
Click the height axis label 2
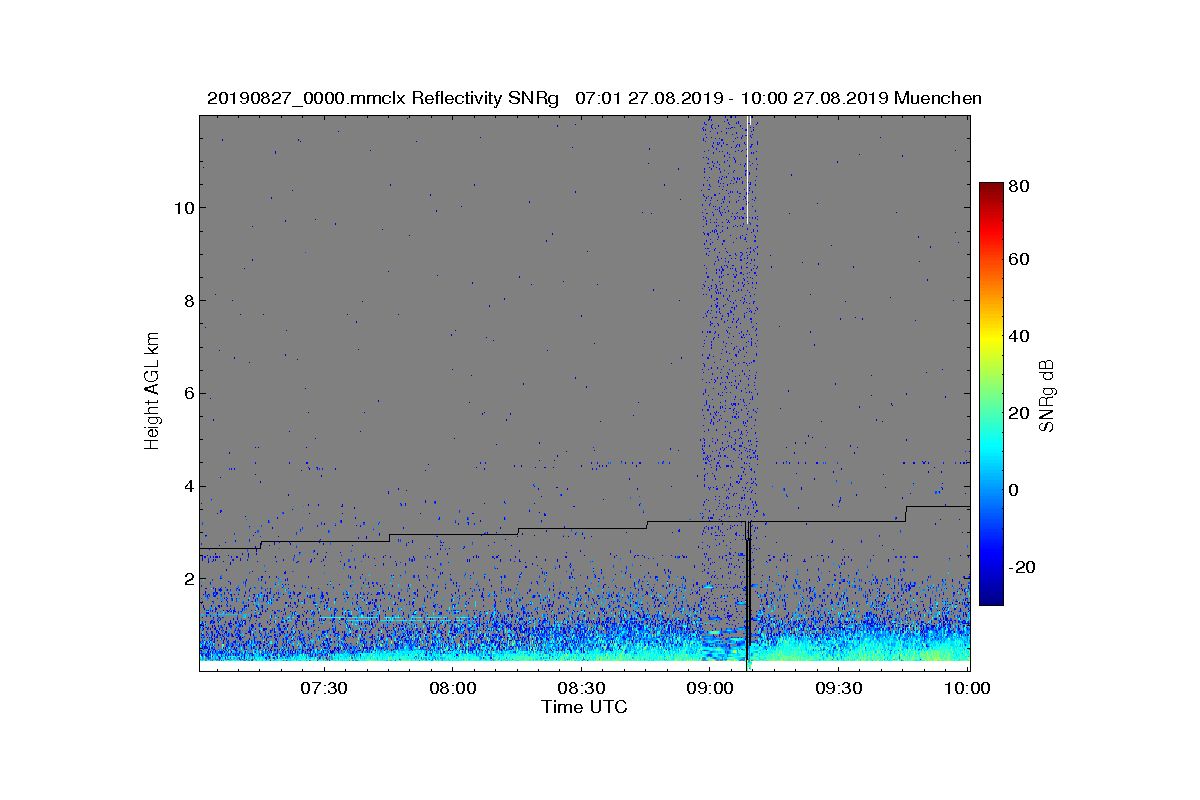(187, 579)
